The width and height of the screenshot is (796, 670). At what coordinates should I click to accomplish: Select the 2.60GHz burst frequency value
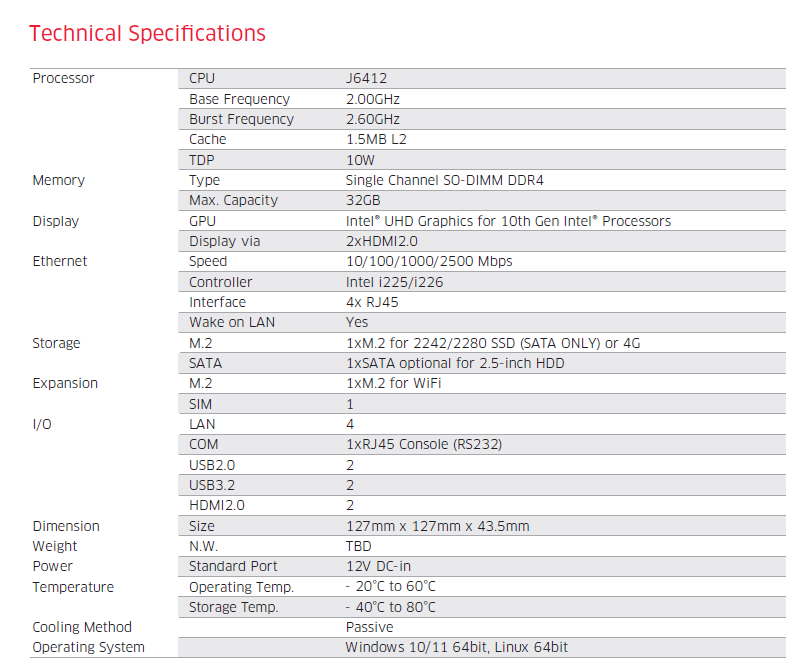373,119
